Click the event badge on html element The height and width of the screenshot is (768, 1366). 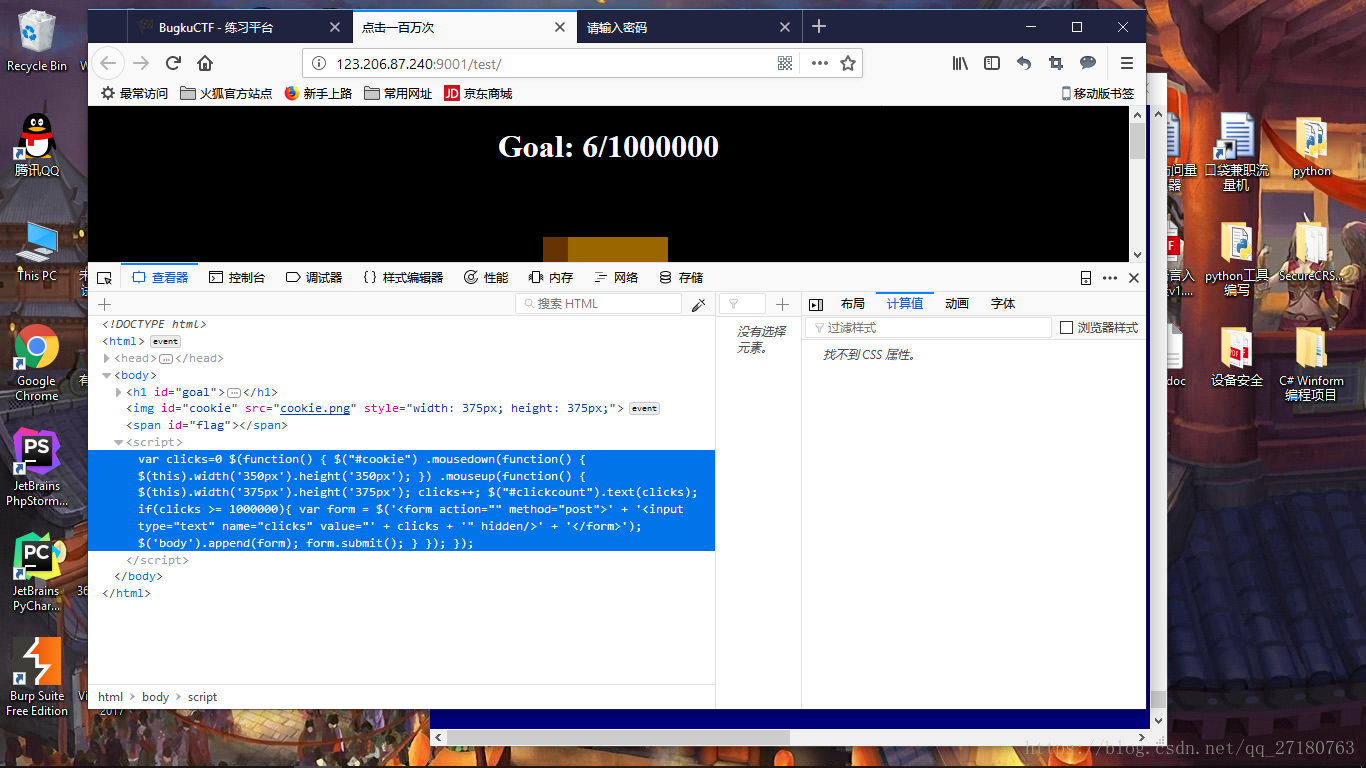pos(165,342)
